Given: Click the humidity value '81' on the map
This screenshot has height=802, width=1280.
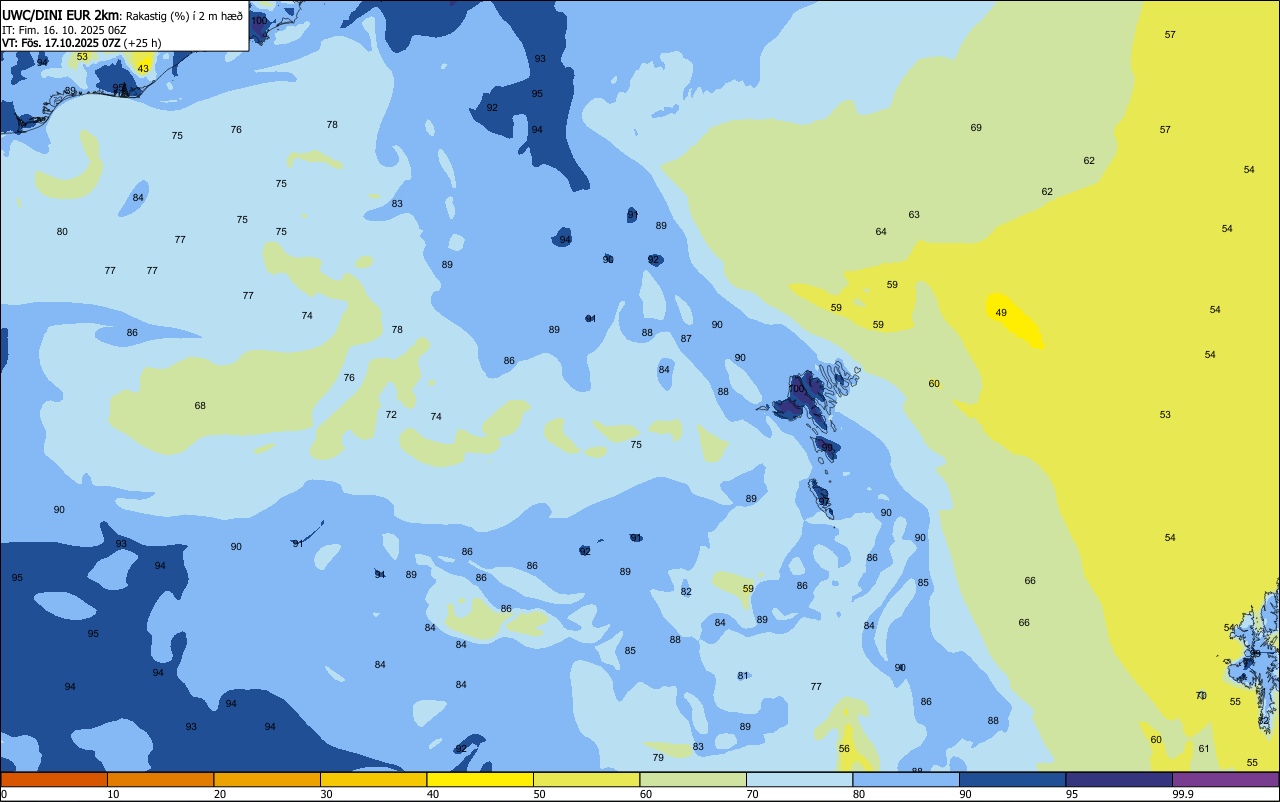Looking at the screenshot, I should [743, 676].
